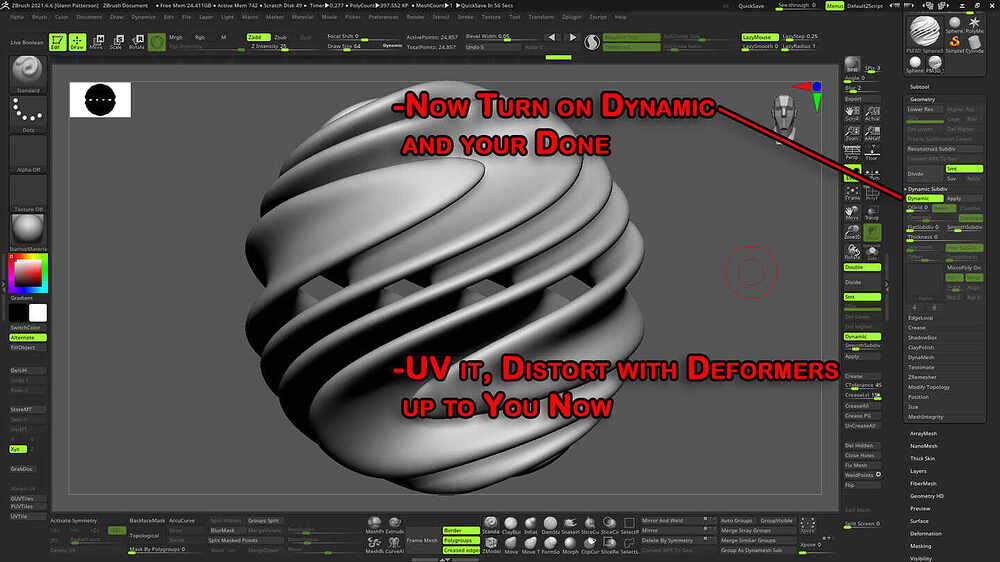Image resolution: width=1000 pixels, height=562 pixels.
Task: Switch to the Scale transform tool
Action: (x=117, y=43)
